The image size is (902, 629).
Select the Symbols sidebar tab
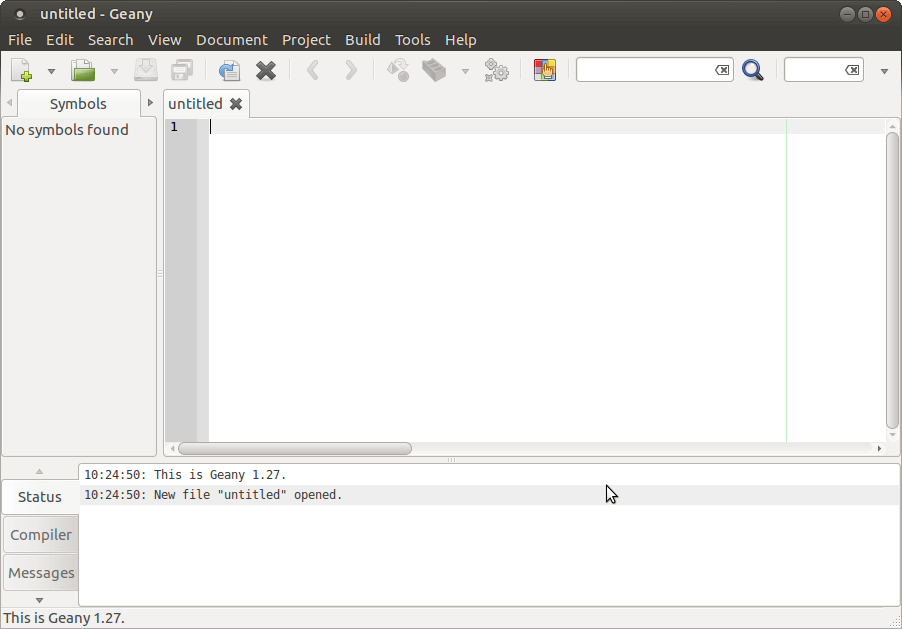[x=78, y=104]
